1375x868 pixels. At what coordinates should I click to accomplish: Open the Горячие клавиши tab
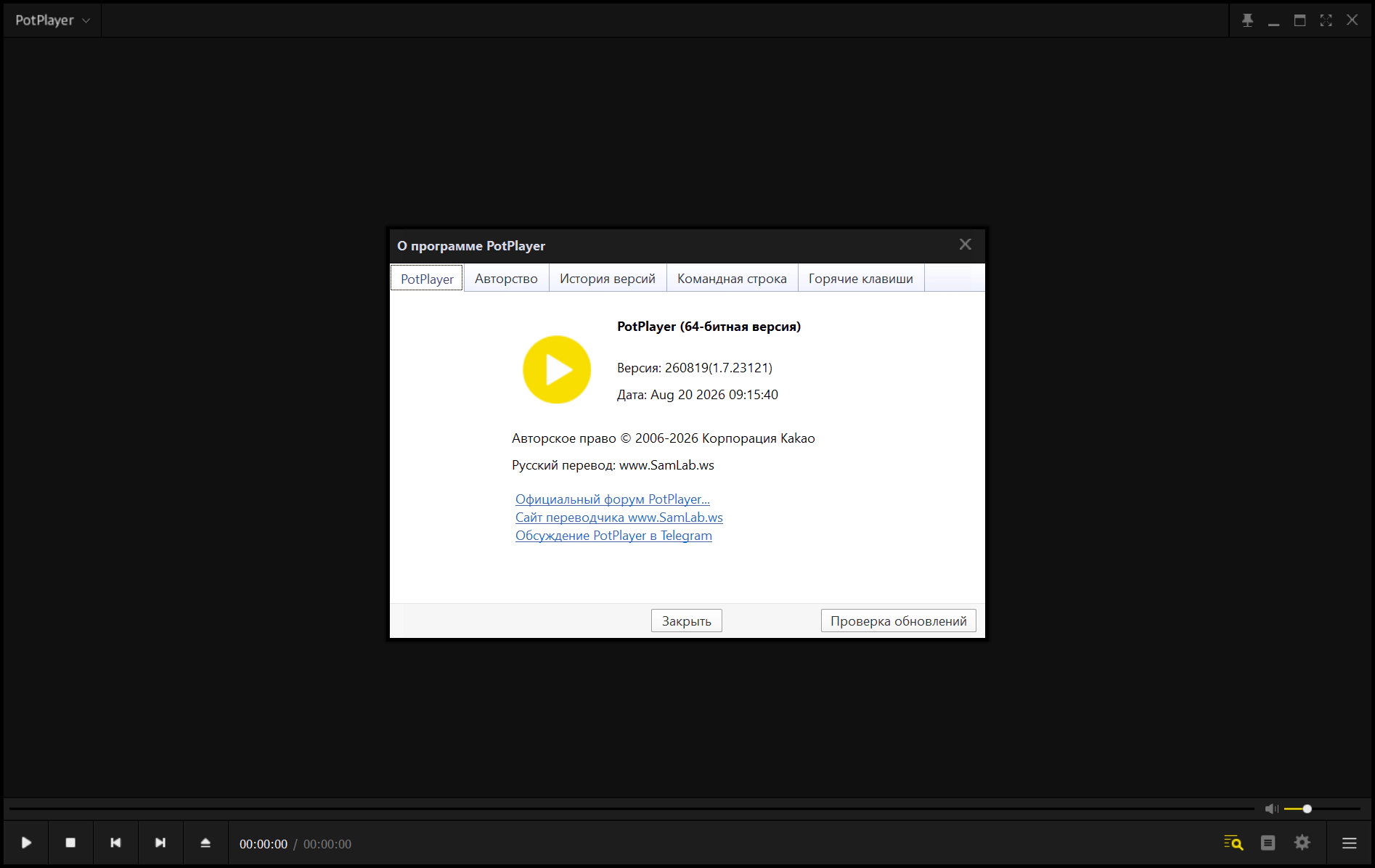(x=861, y=279)
